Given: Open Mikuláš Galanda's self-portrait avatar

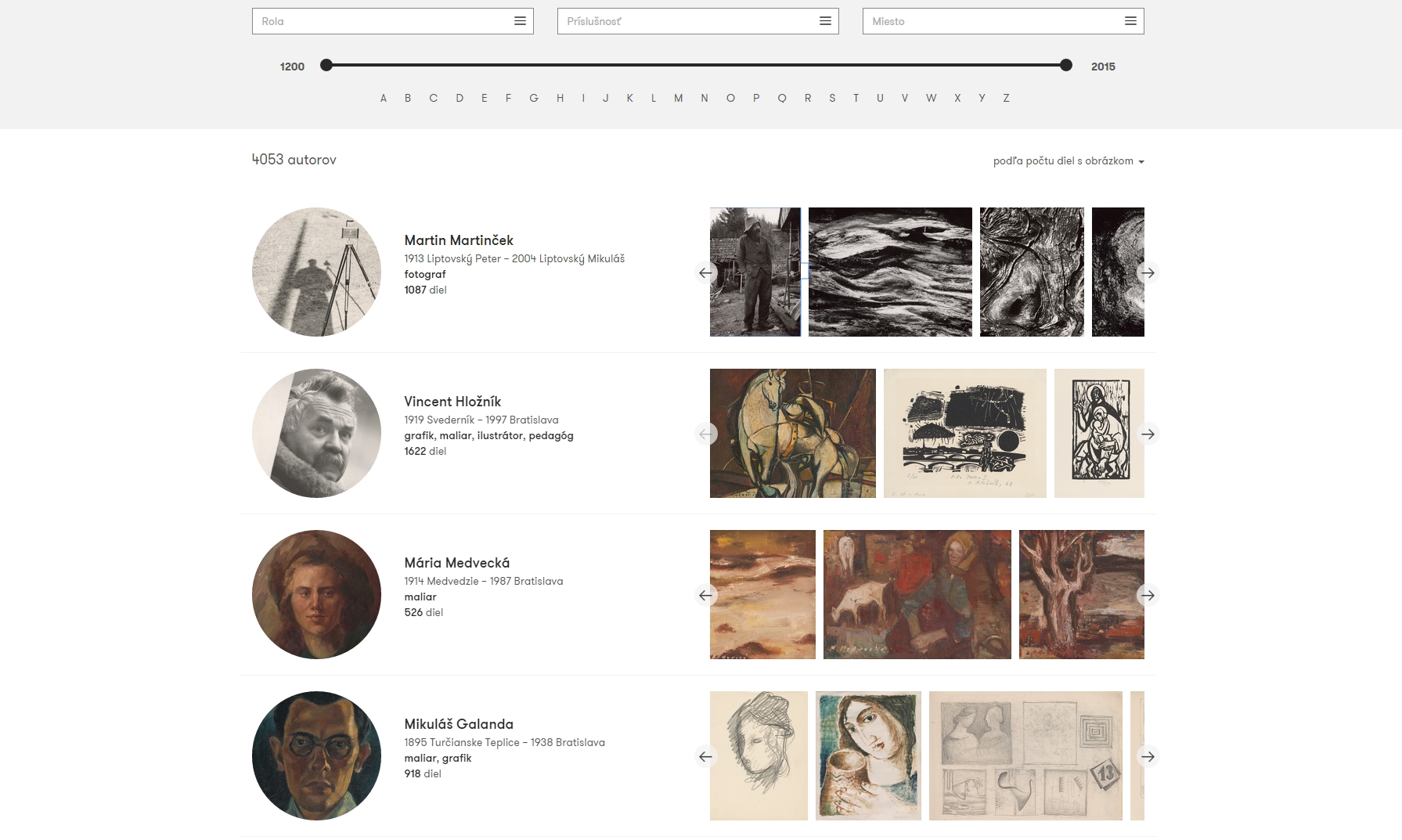Looking at the screenshot, I should 316,755.
